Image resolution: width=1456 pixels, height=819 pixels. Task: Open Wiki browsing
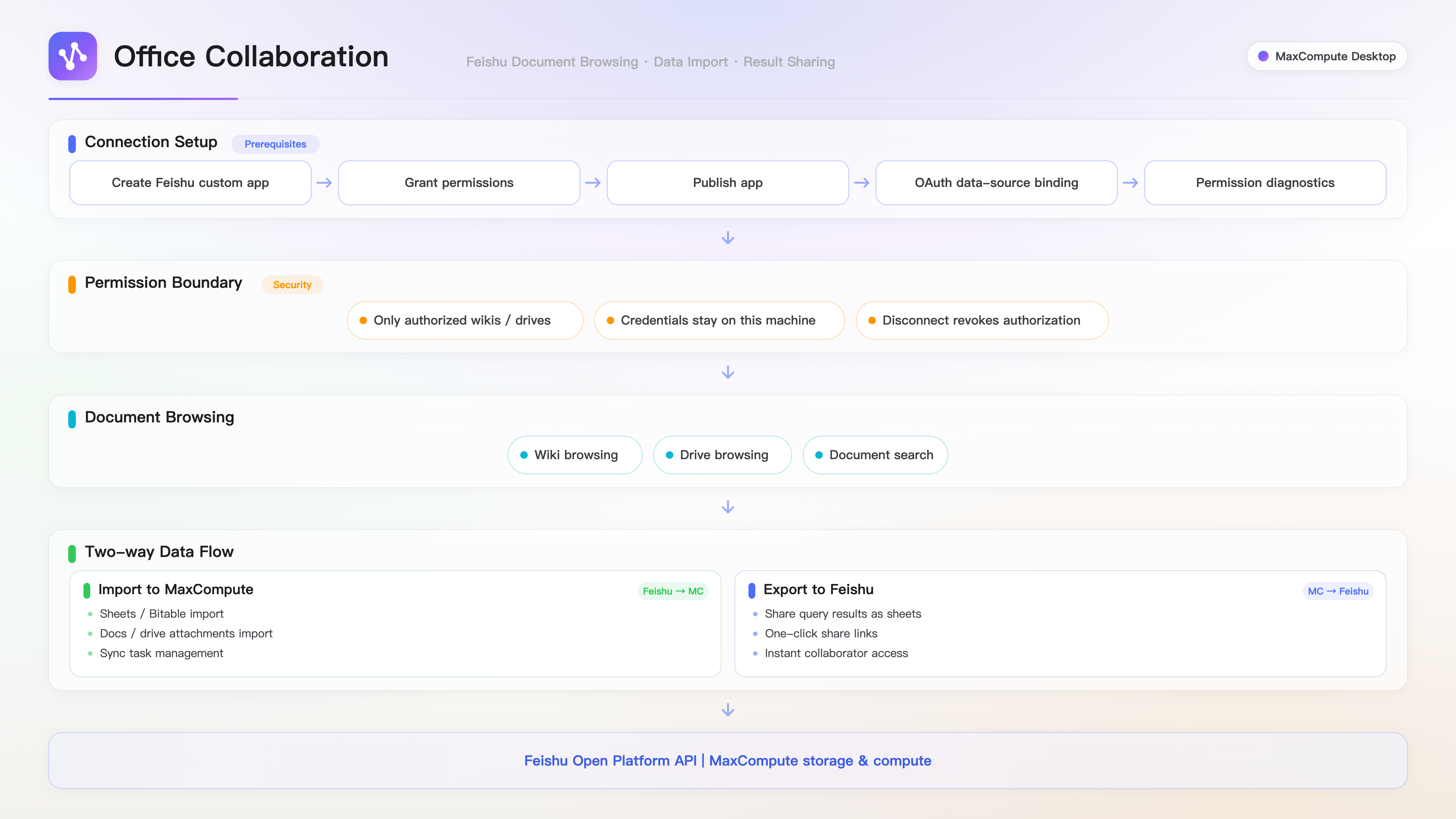tap(575, 455)
